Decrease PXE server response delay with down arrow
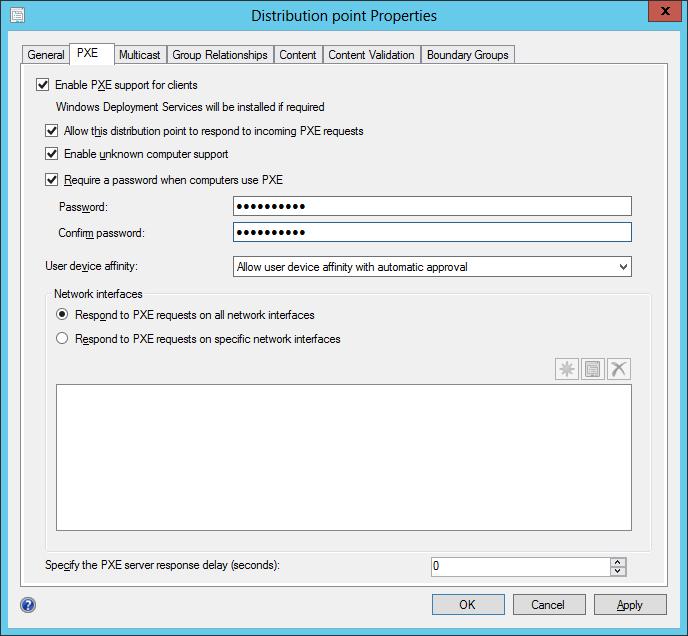Image resolution: width=688 pixels, height=636 pixels. click(618, 571)
